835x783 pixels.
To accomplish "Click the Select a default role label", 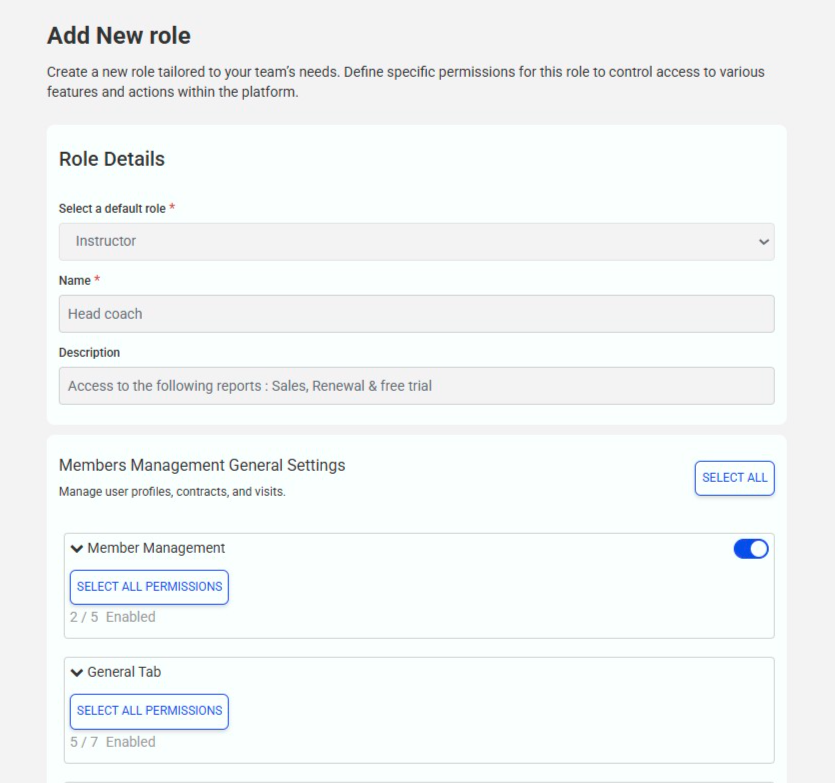I will [x=112, y=209].
